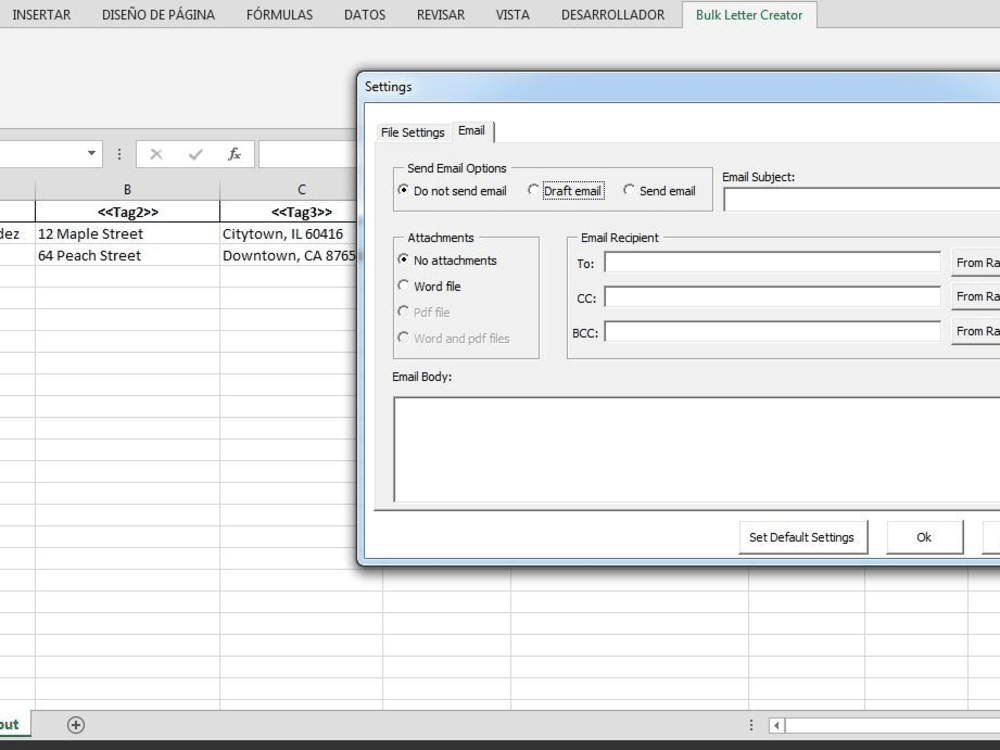The image size is (1000, 750).
Task: Add a new worksheet using the plus icon
Action: click(x=76, y=724)
